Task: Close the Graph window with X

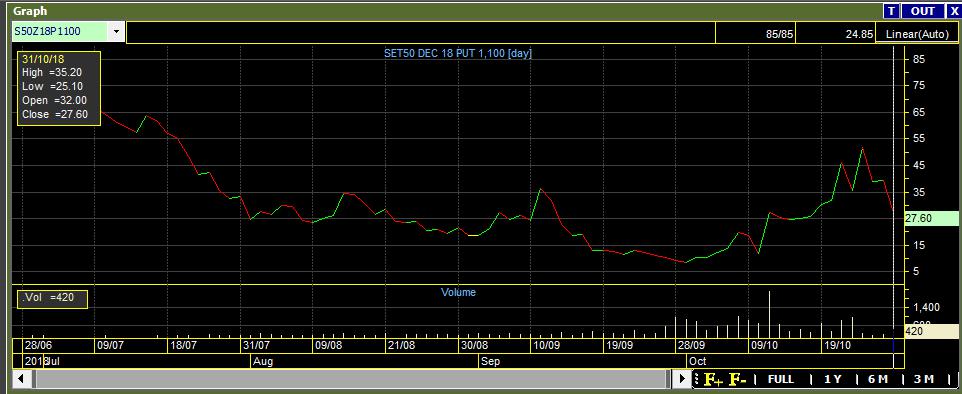Action: tap(953, 11)
